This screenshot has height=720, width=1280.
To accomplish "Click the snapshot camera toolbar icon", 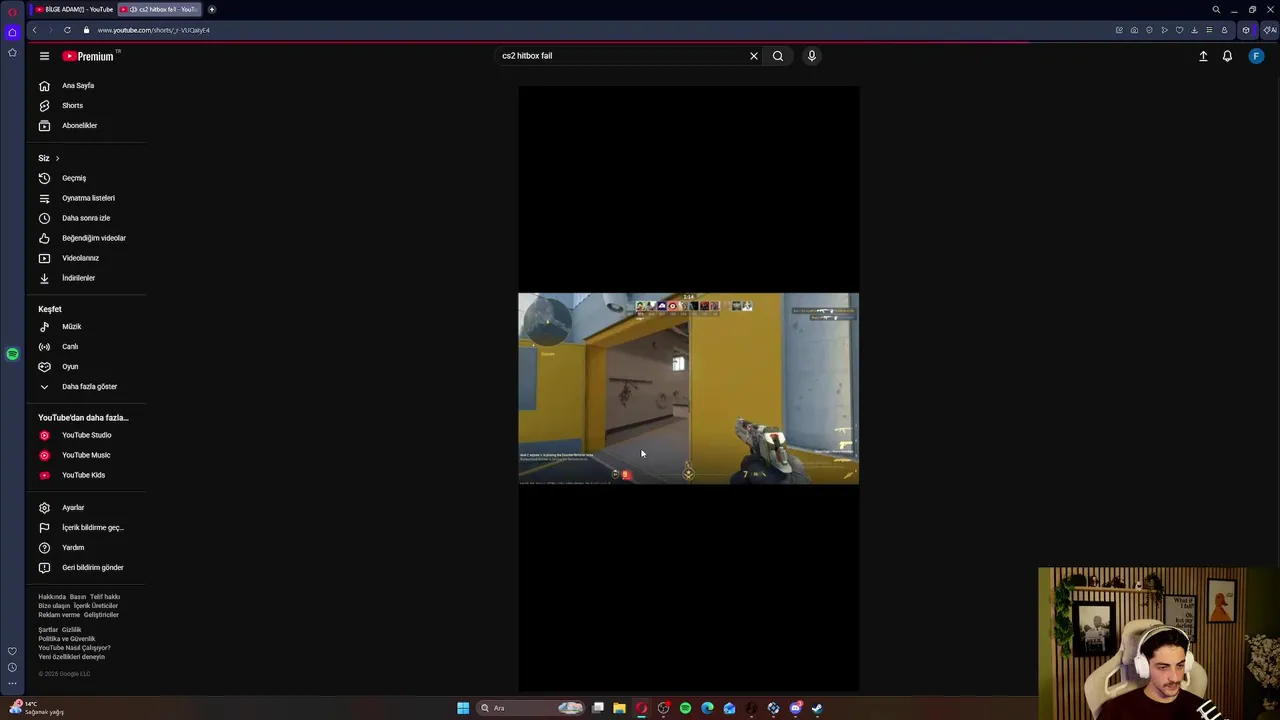I will point(1134,30).
